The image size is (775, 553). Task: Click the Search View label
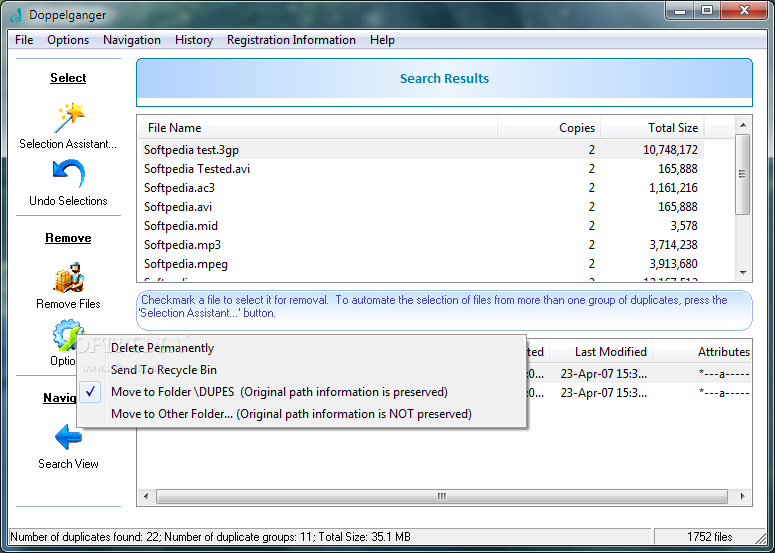pos(68,464)
